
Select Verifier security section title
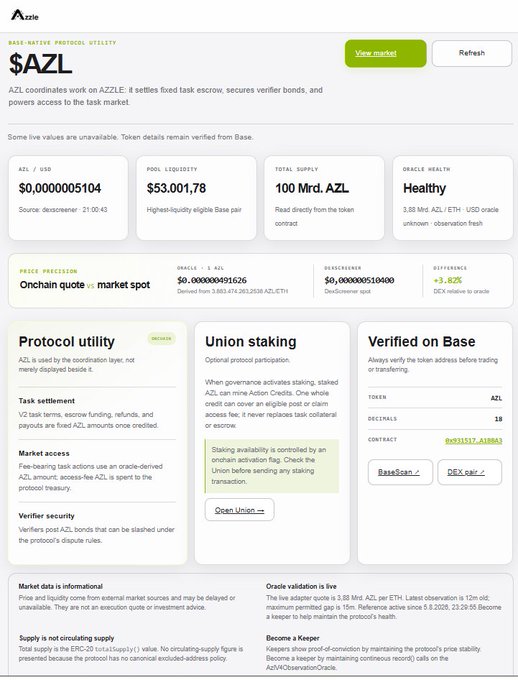point(46,516)
